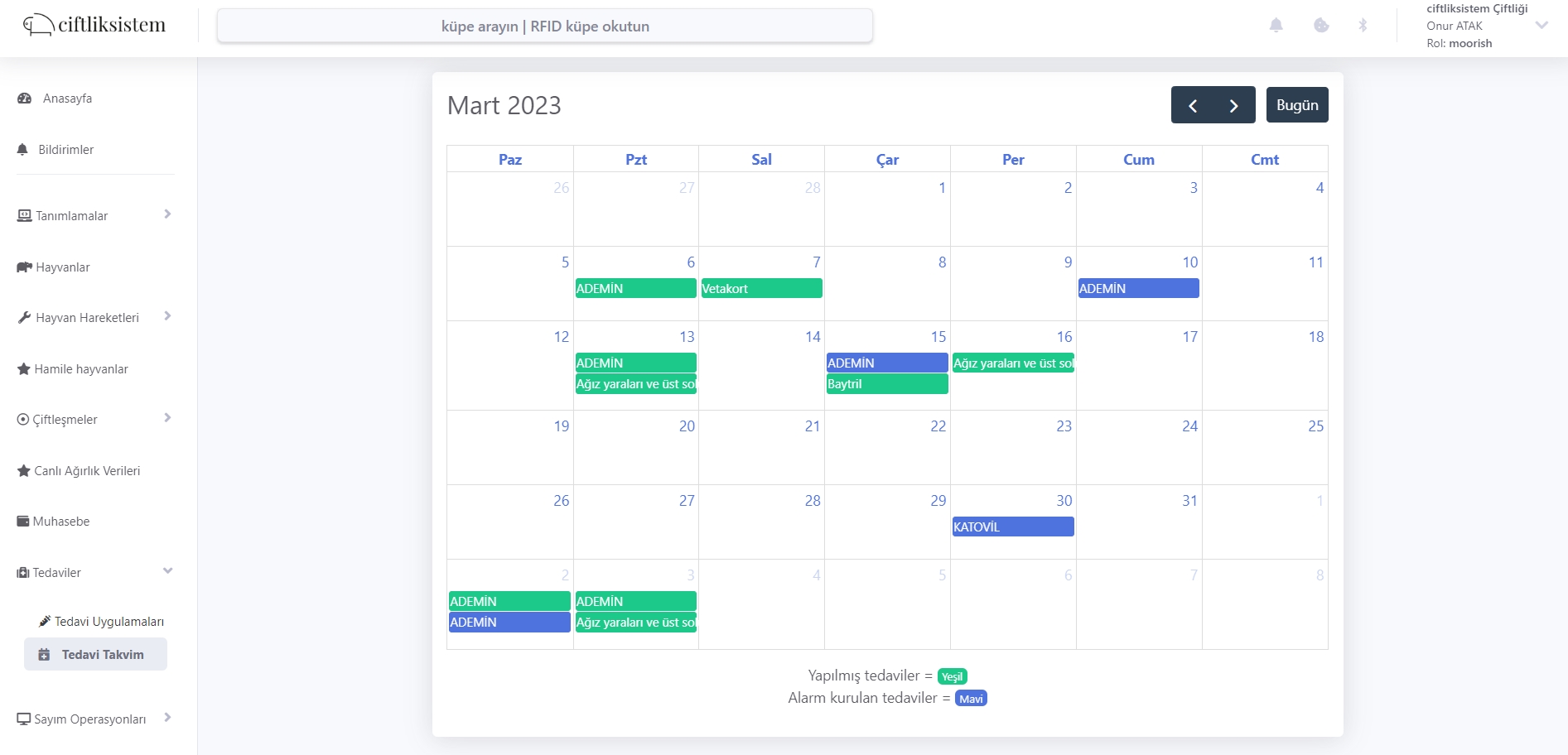The width and height of the screenshot is (1568, 755).
Task: Open Hamile hayvanlar page
Action: point(80,369)
